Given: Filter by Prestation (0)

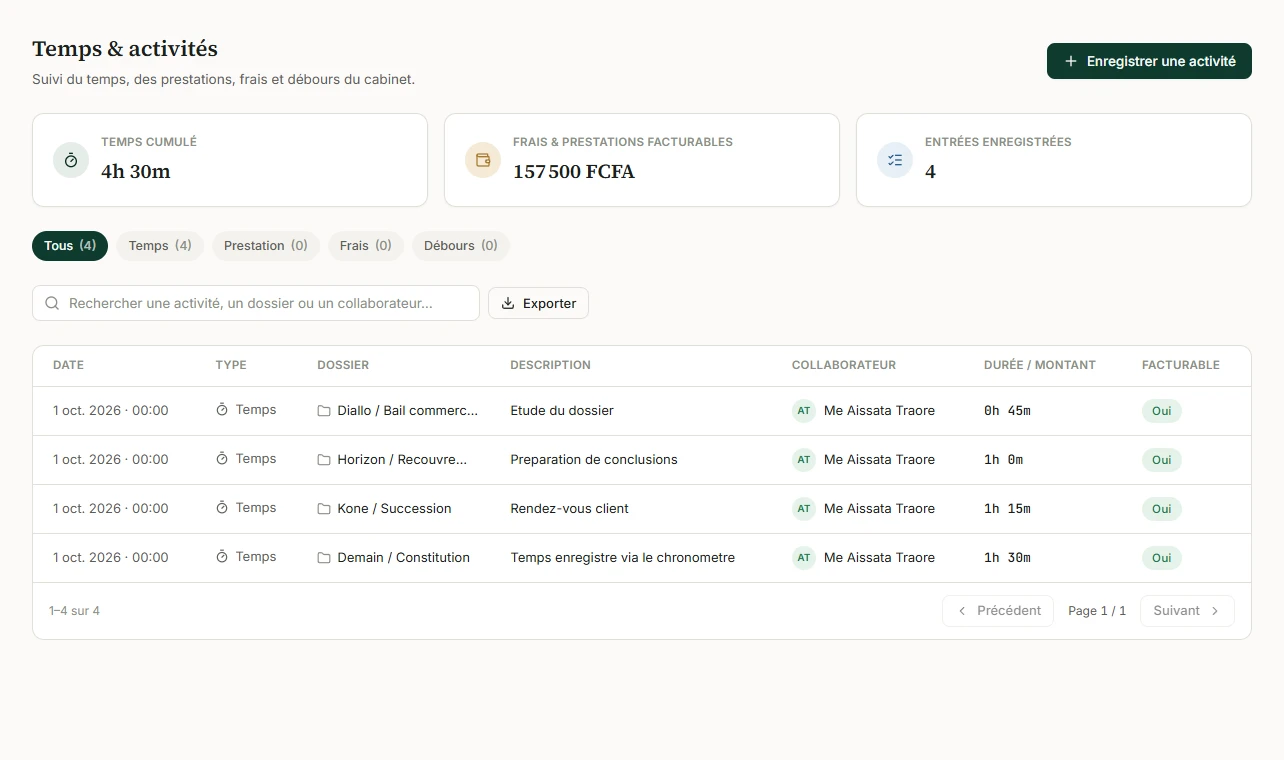Looking at the screenshot, I should pyautogui.click(x=266, y=246).
